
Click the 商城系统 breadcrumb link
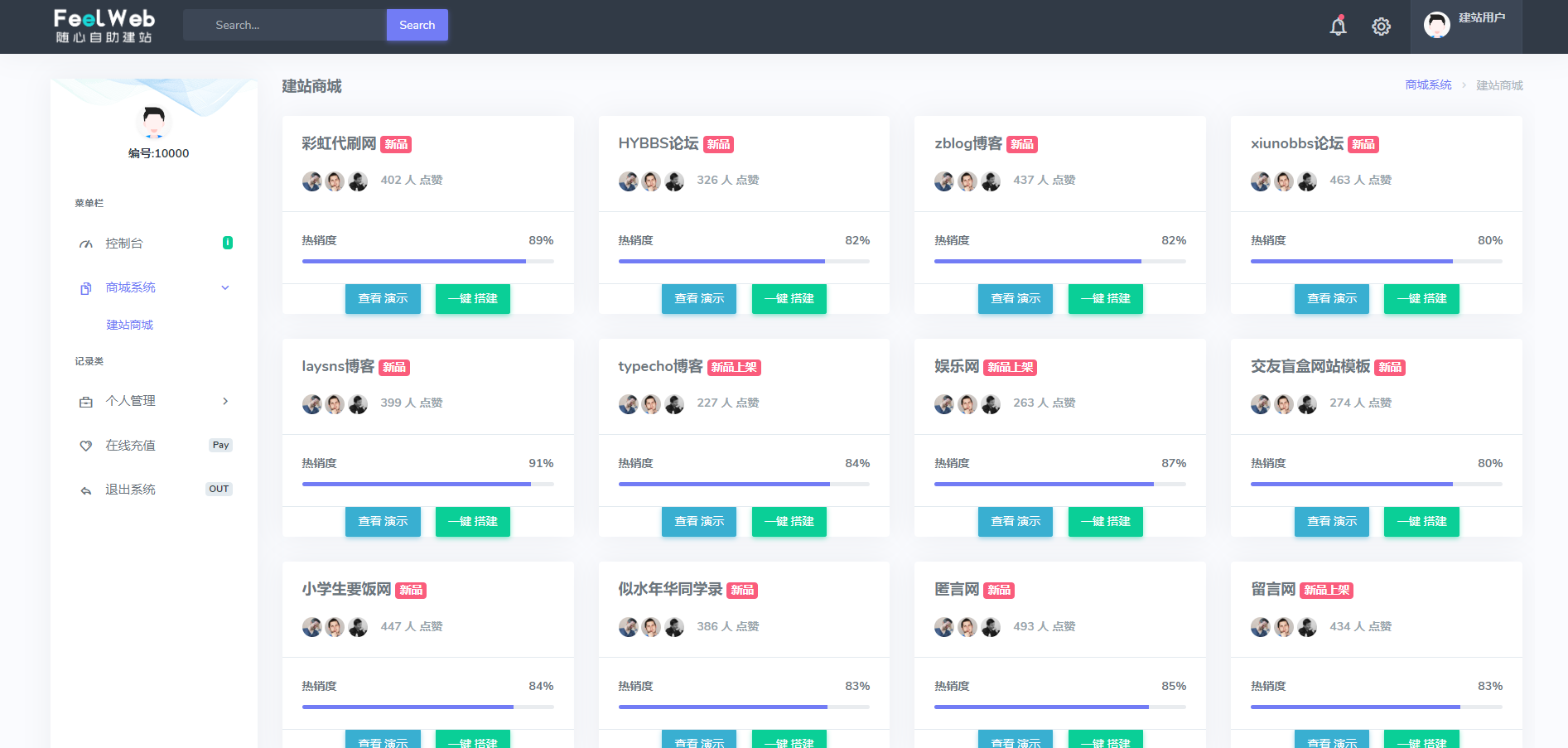[1428, 85]
